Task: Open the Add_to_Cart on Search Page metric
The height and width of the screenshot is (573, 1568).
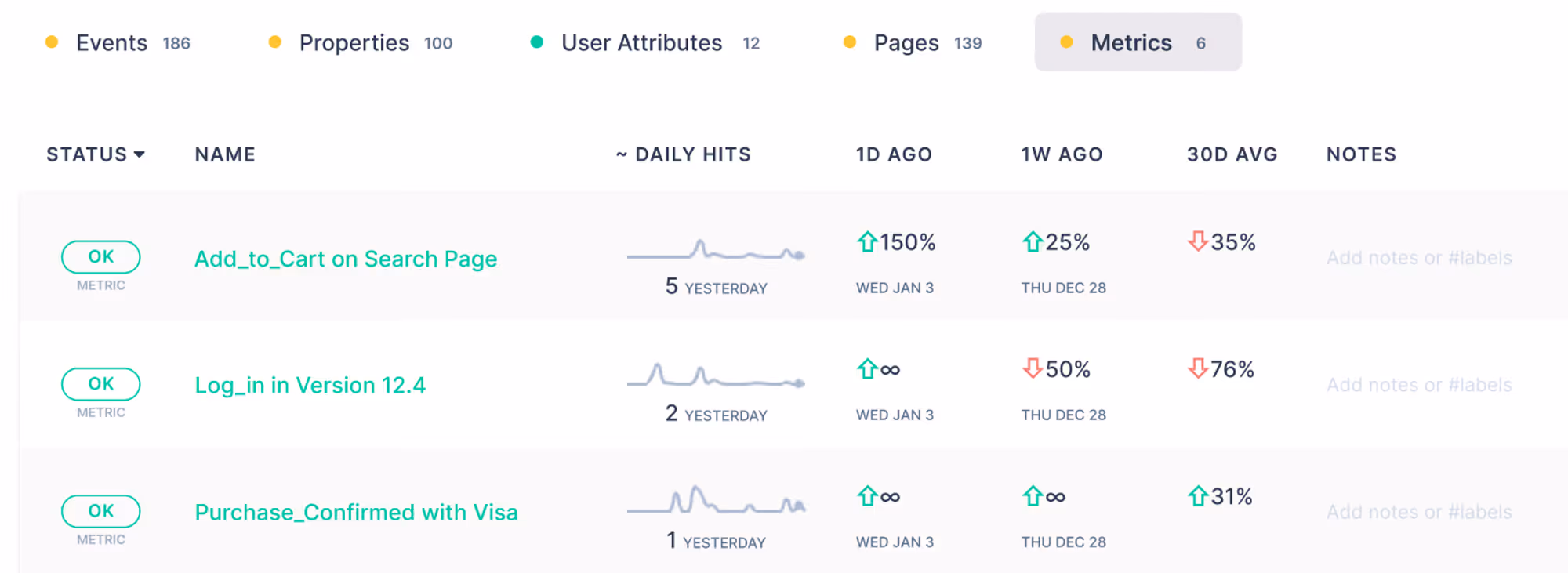Action: pyautogui.click(x=346, y=259)
